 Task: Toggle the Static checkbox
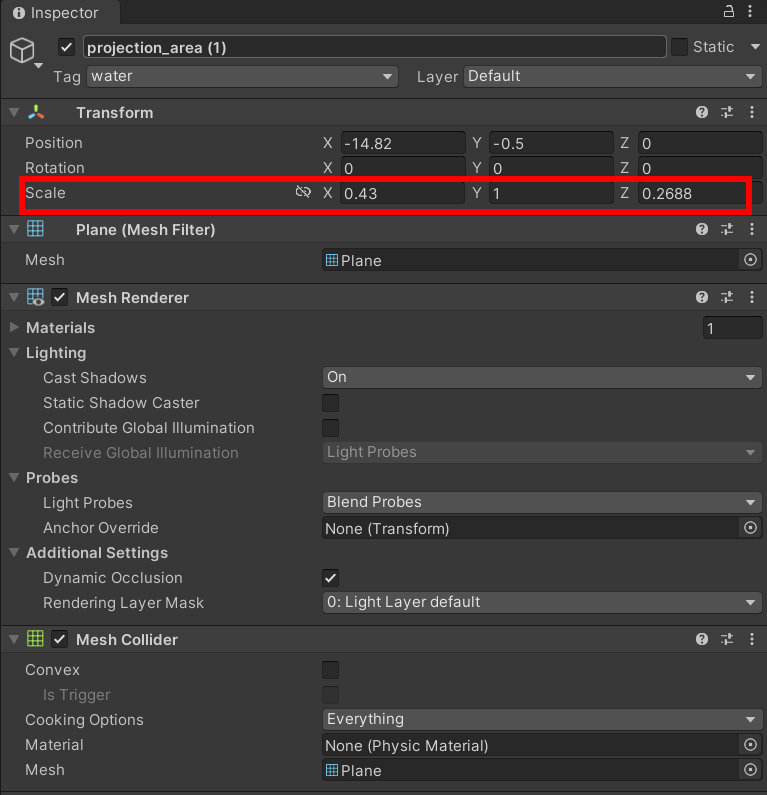click(x=679, y=47)
